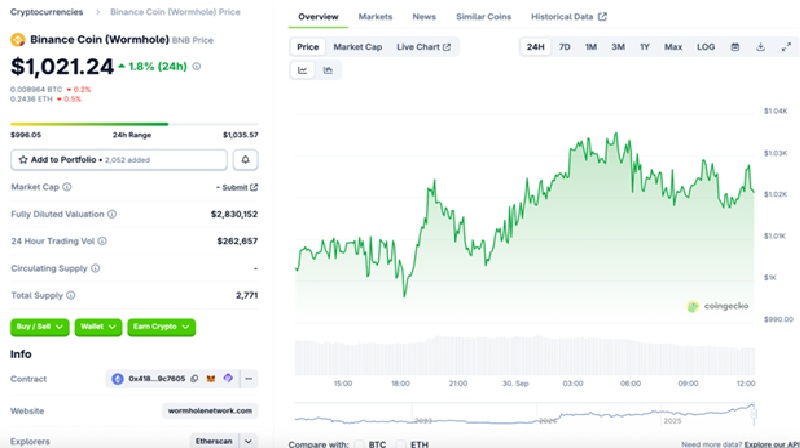This screenshot has width=800, height=448.
Task: Expand the explorers dropdown next to Etherscan
Action: point(249,440)
